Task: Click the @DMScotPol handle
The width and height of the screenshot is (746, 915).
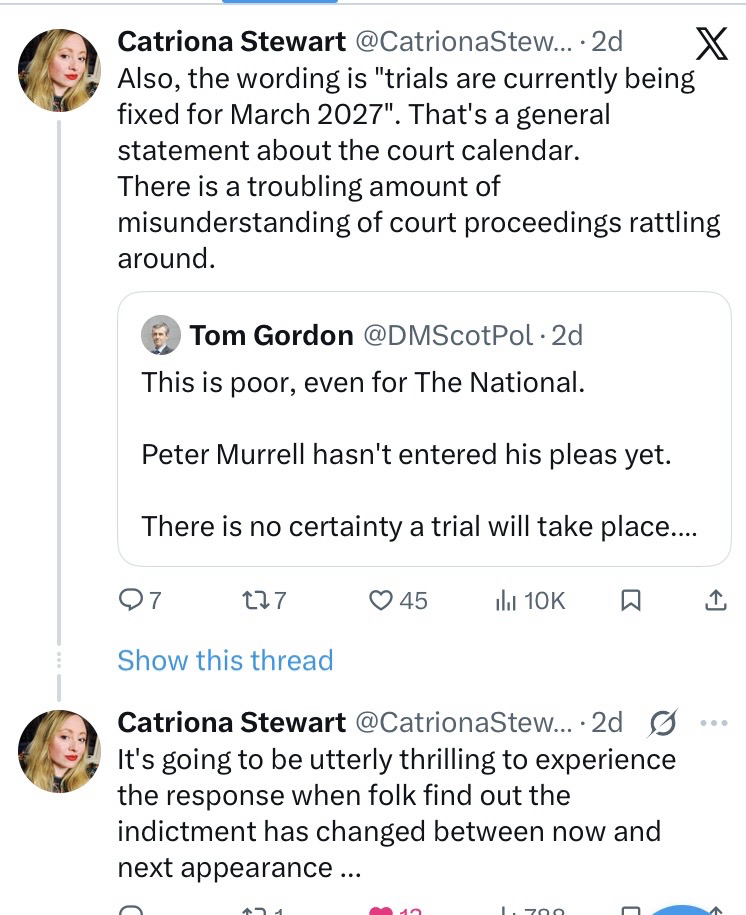Action: tap(446, 335)
